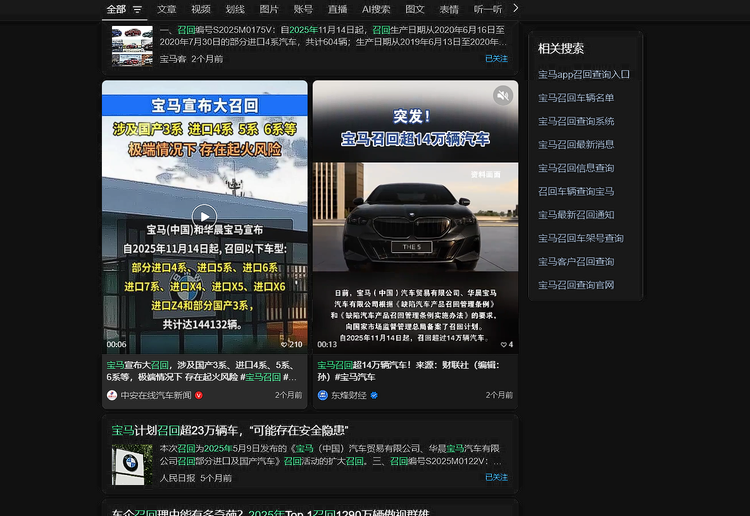Image resolution: width=750 pixels, height=516 pixels.
Task: Toggle 已关注 for 宝马客 post
Action: 496,59
